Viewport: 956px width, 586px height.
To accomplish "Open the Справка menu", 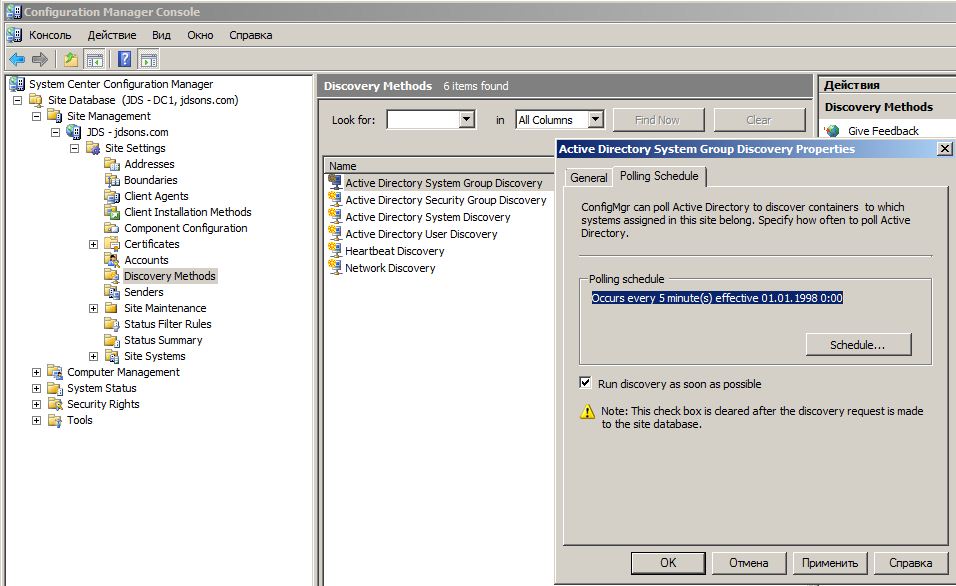I will click(251, 35).
